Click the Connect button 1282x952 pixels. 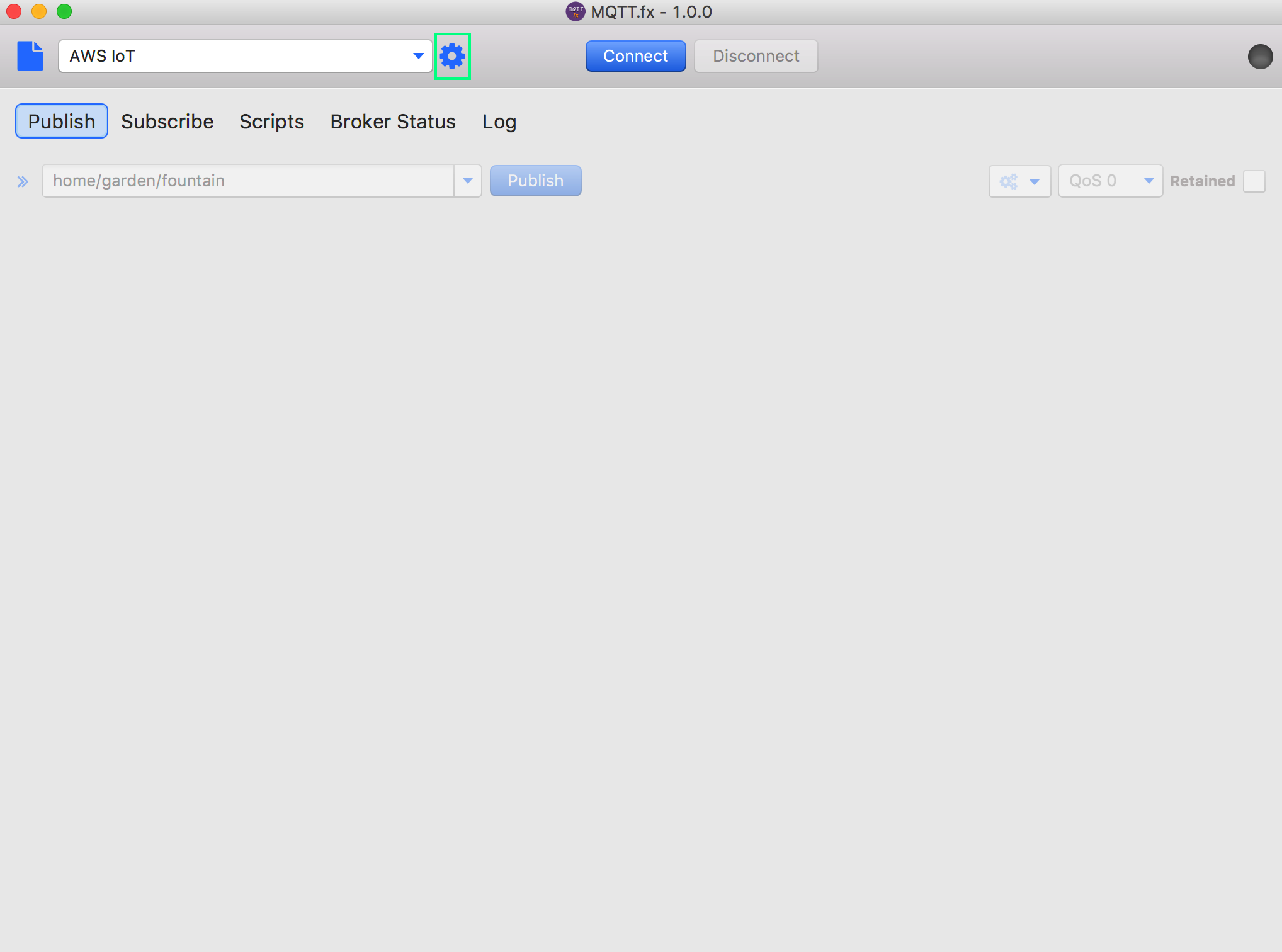(635, 56)
